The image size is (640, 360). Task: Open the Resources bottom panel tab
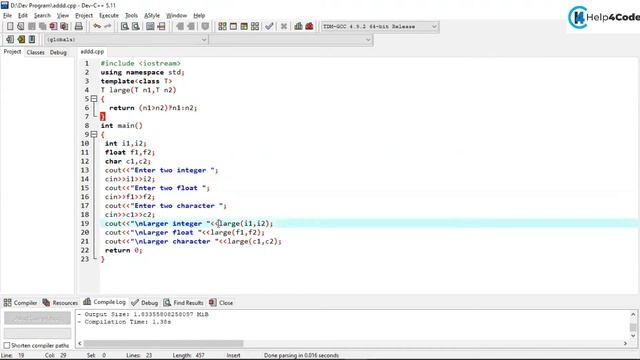tap(60, 302)
